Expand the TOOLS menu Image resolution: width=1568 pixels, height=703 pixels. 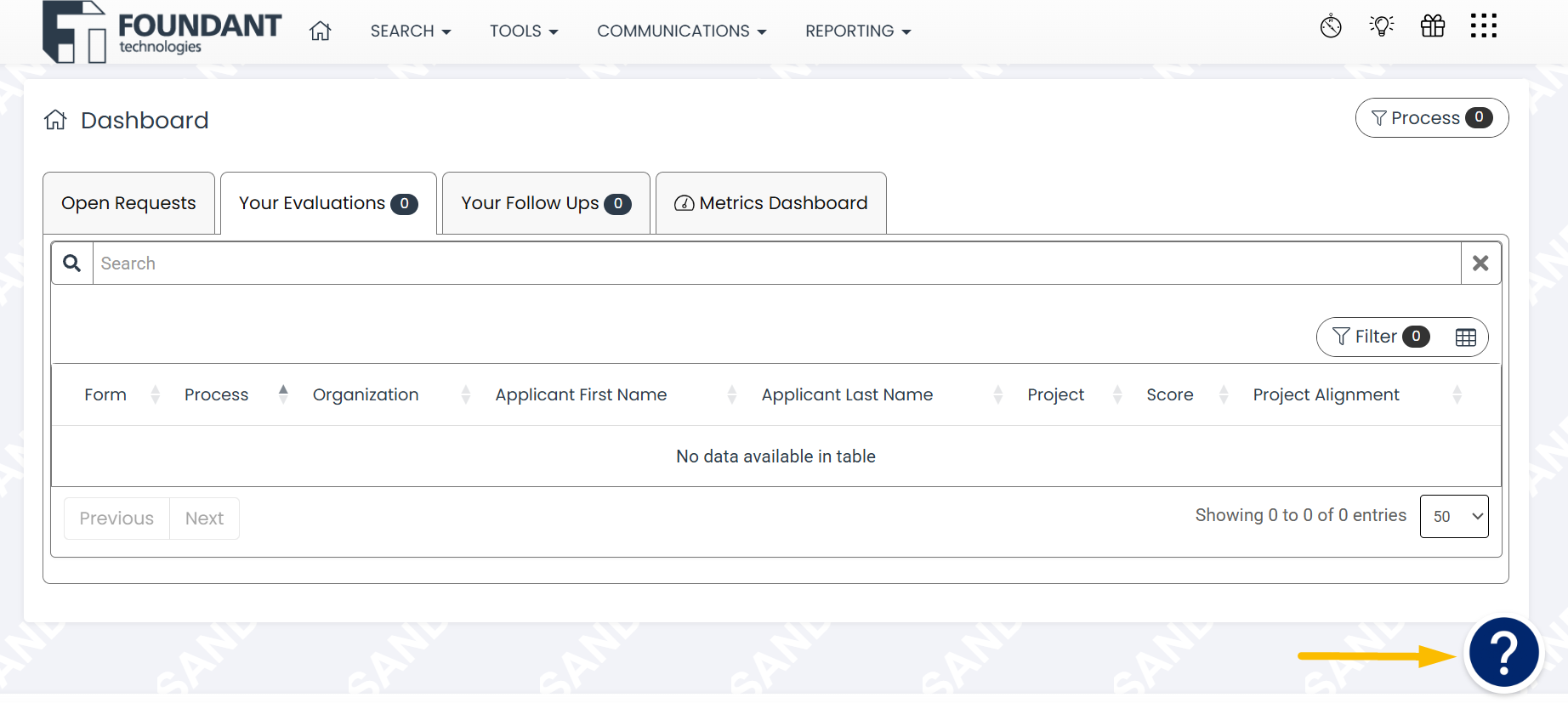point(524,31)
